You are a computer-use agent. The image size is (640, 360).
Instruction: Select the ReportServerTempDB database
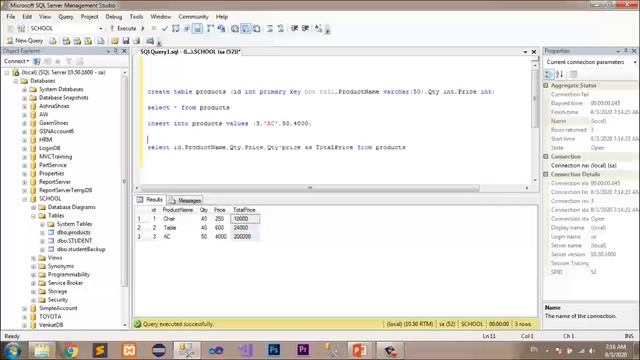pos(65,190)
